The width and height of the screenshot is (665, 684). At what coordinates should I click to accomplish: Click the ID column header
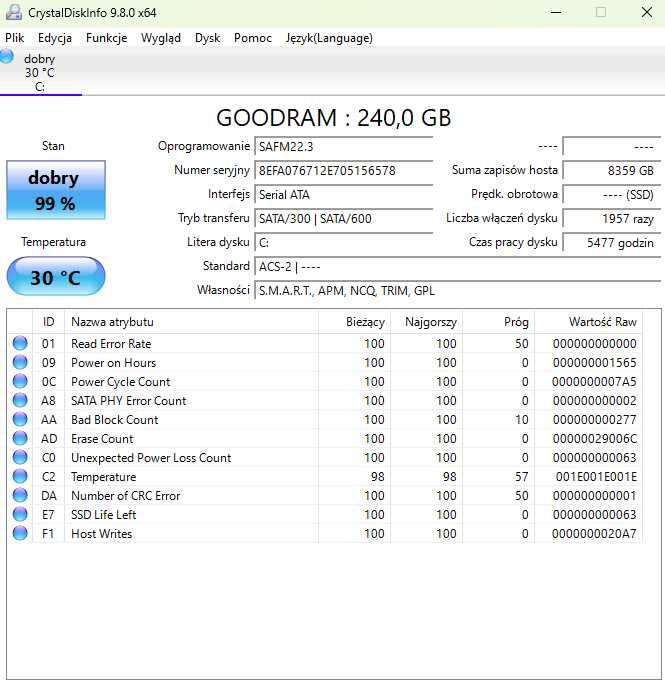coord(48,322)
